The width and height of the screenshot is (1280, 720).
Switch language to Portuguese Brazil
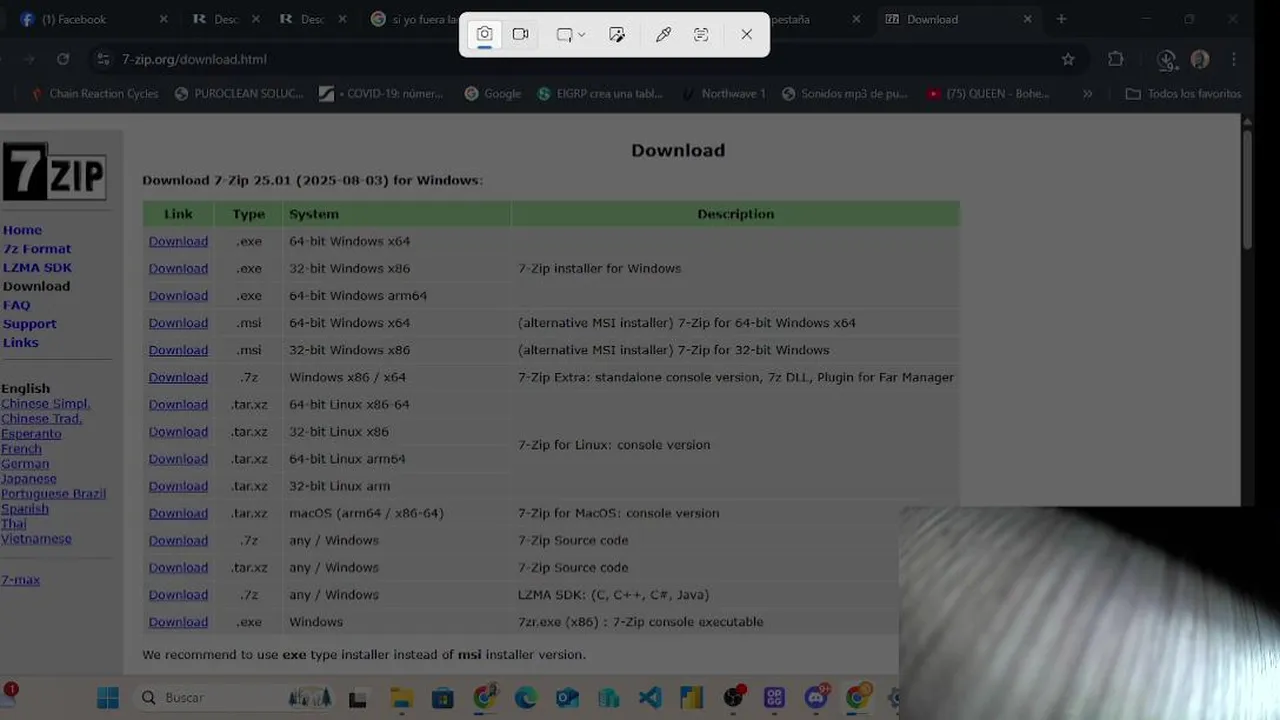(53, 494)
